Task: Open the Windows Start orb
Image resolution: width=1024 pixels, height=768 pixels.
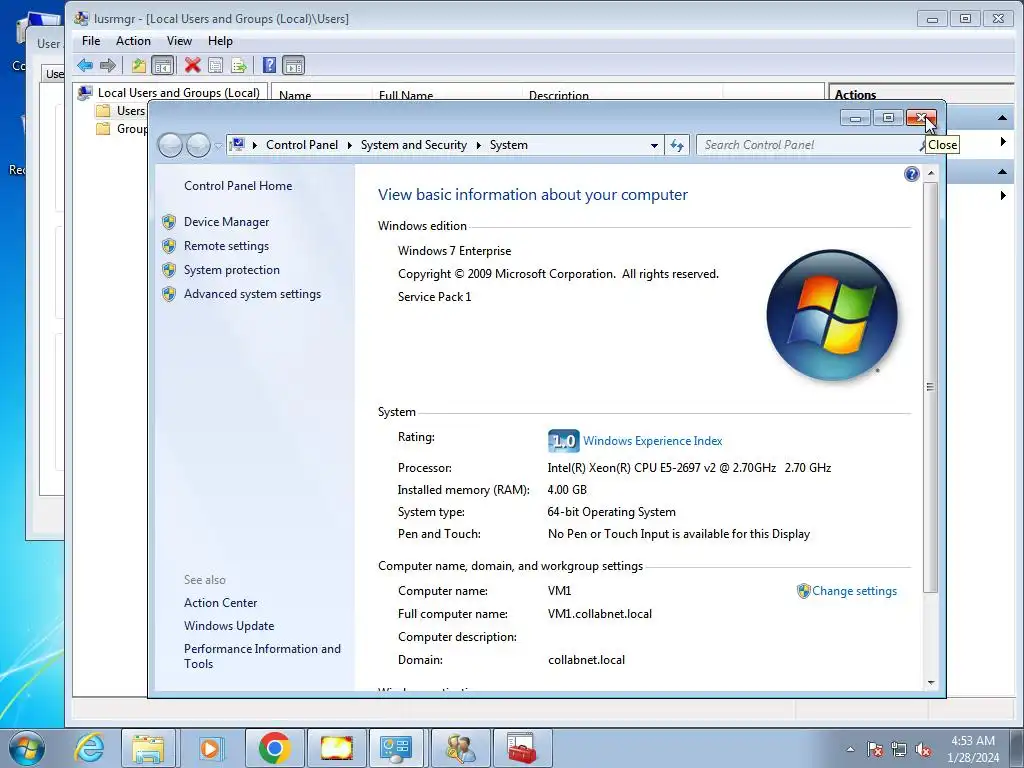Action: click(27, 748)
